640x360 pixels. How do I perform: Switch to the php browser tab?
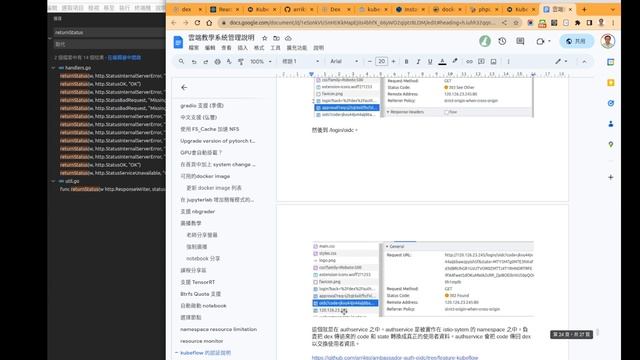(x=484, y=9)
